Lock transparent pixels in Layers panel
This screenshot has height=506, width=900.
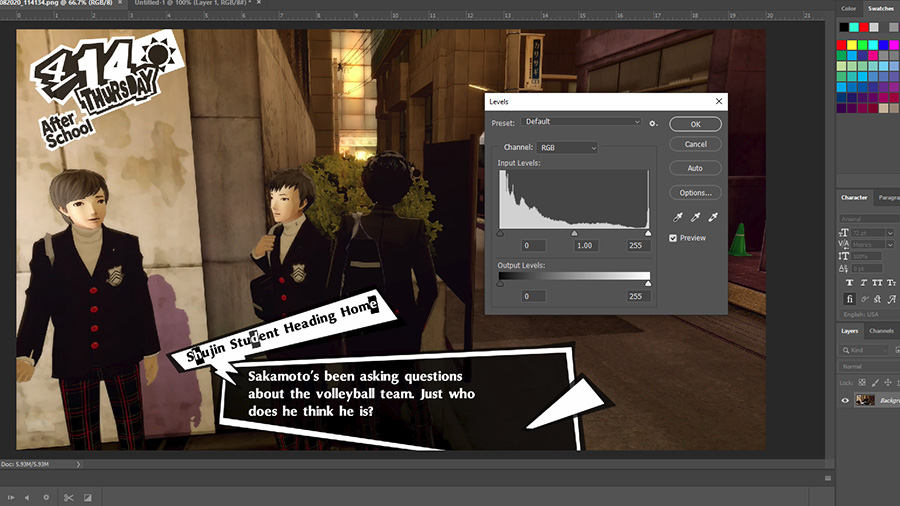click(x=862, y=383)
